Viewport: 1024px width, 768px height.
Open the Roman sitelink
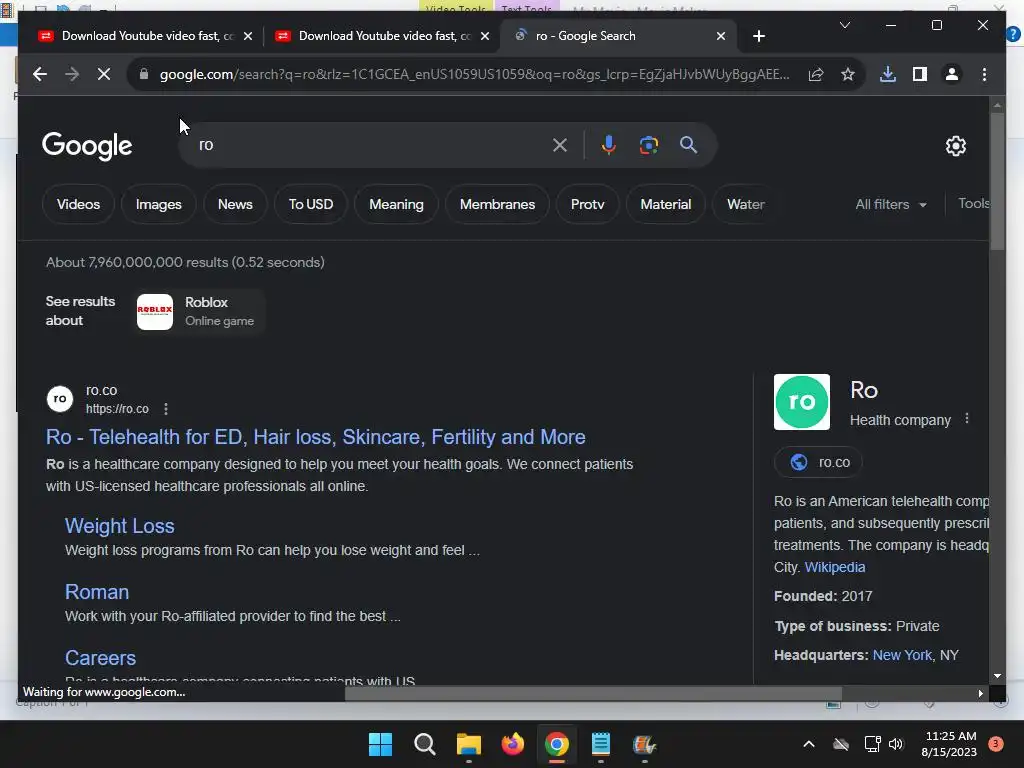tap(97, 592)
